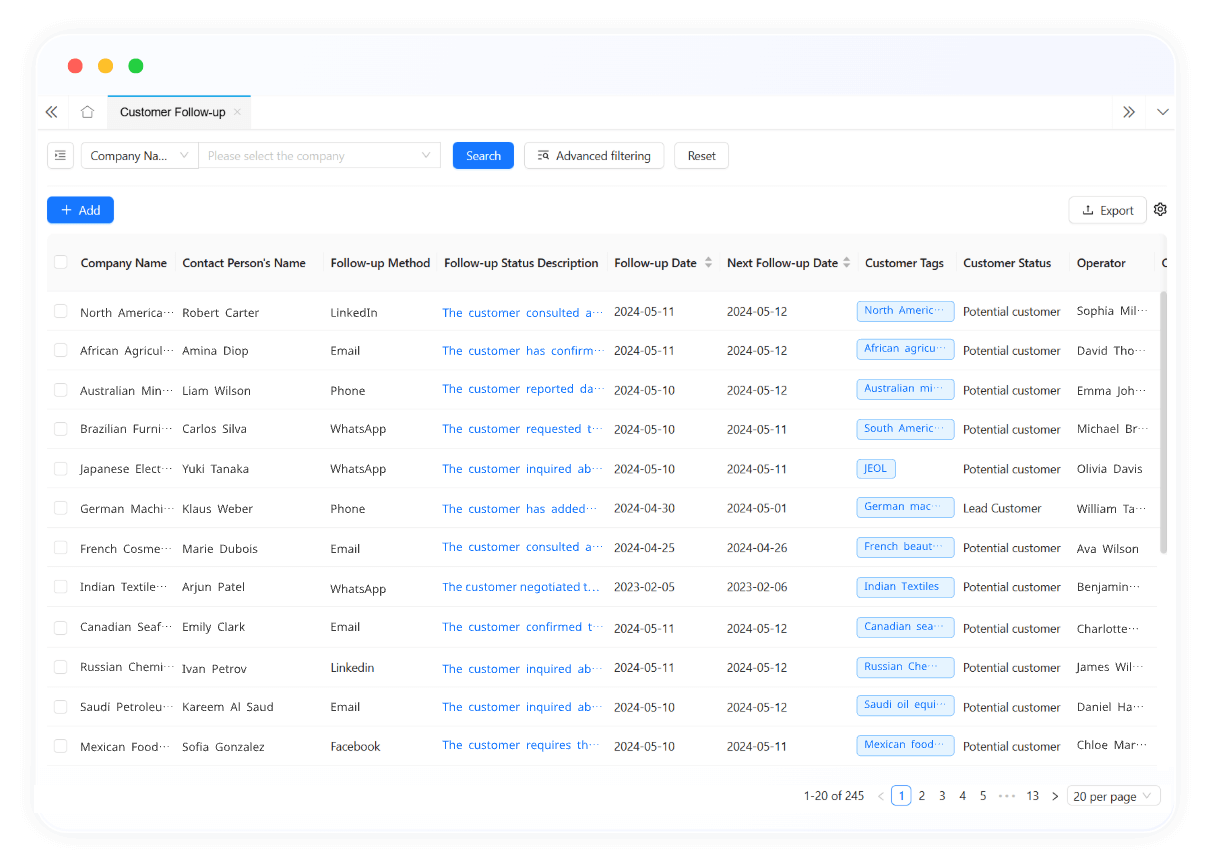The image size is (1210, 867).
Task: Switch to the Customer Follow-up tab
Action: [172, 112]
